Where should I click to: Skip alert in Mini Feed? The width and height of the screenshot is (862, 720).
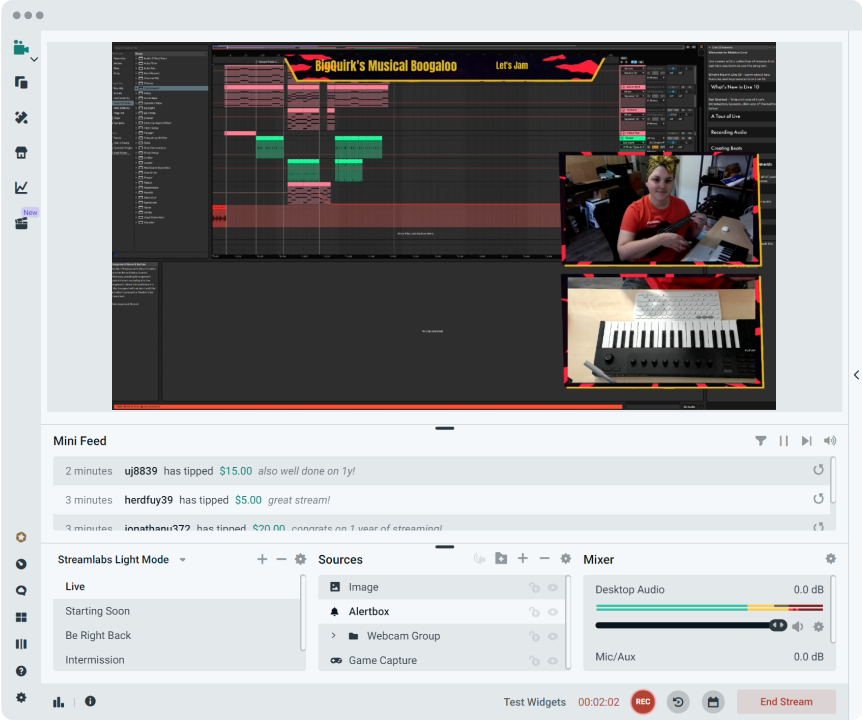806,441
